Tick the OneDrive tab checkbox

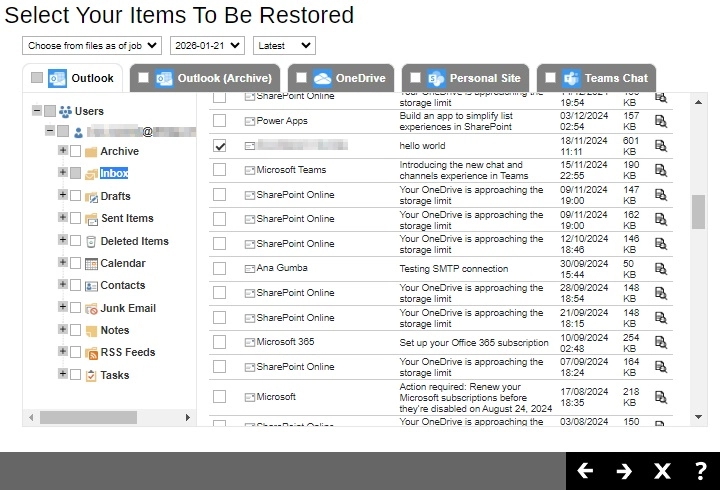coord(301,78)
